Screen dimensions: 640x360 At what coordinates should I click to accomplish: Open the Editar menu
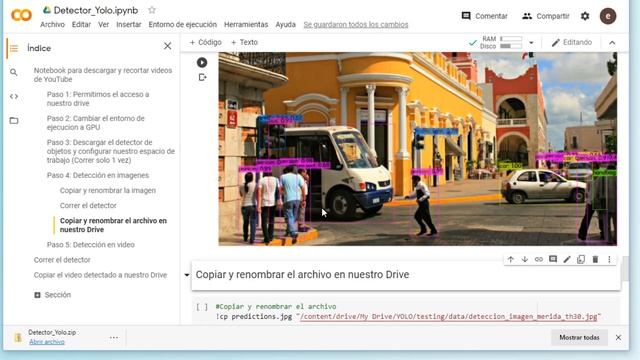tap(81, 24)
